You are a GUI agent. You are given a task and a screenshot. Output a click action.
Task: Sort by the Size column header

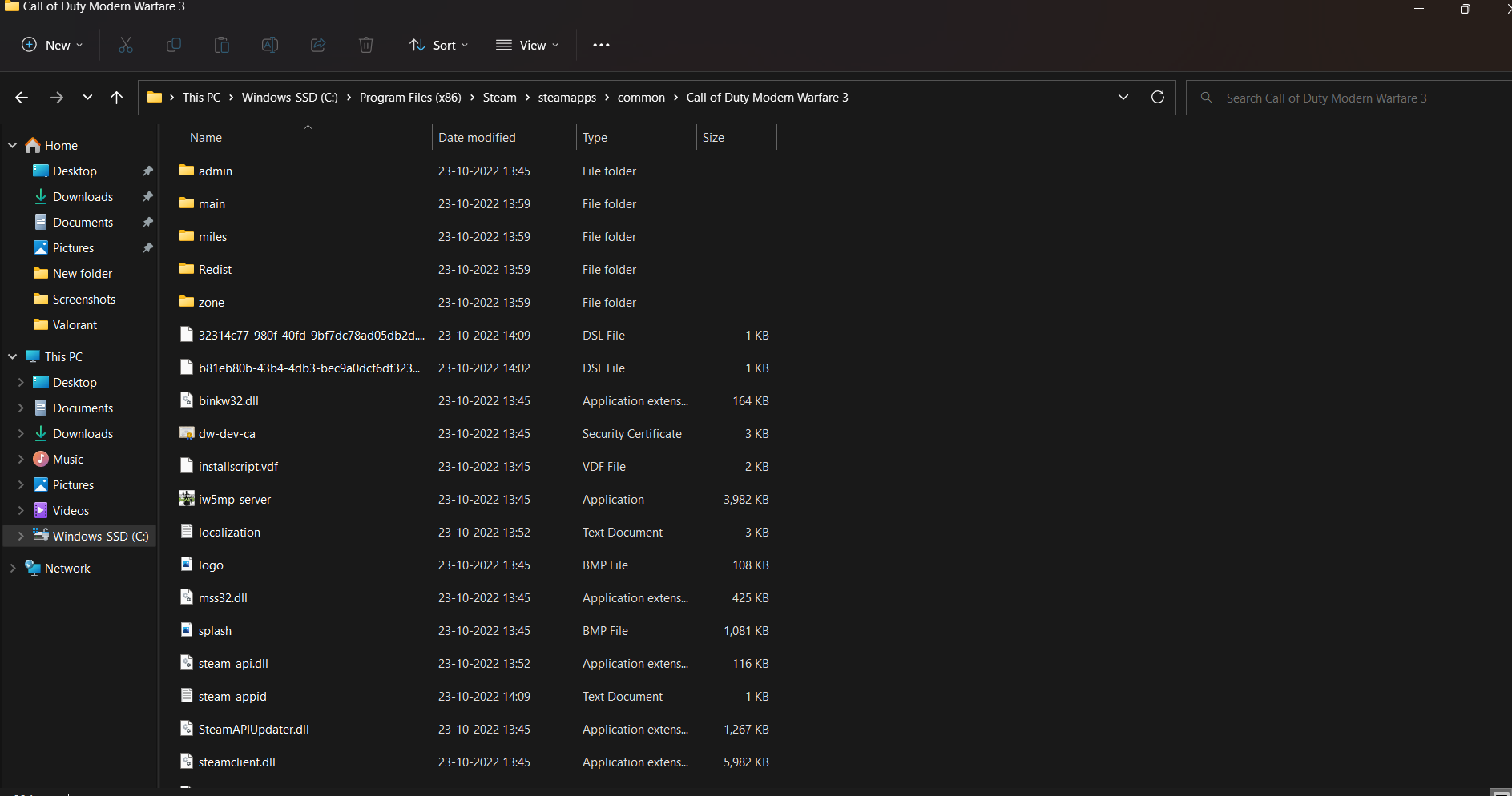tap(713, 138)
